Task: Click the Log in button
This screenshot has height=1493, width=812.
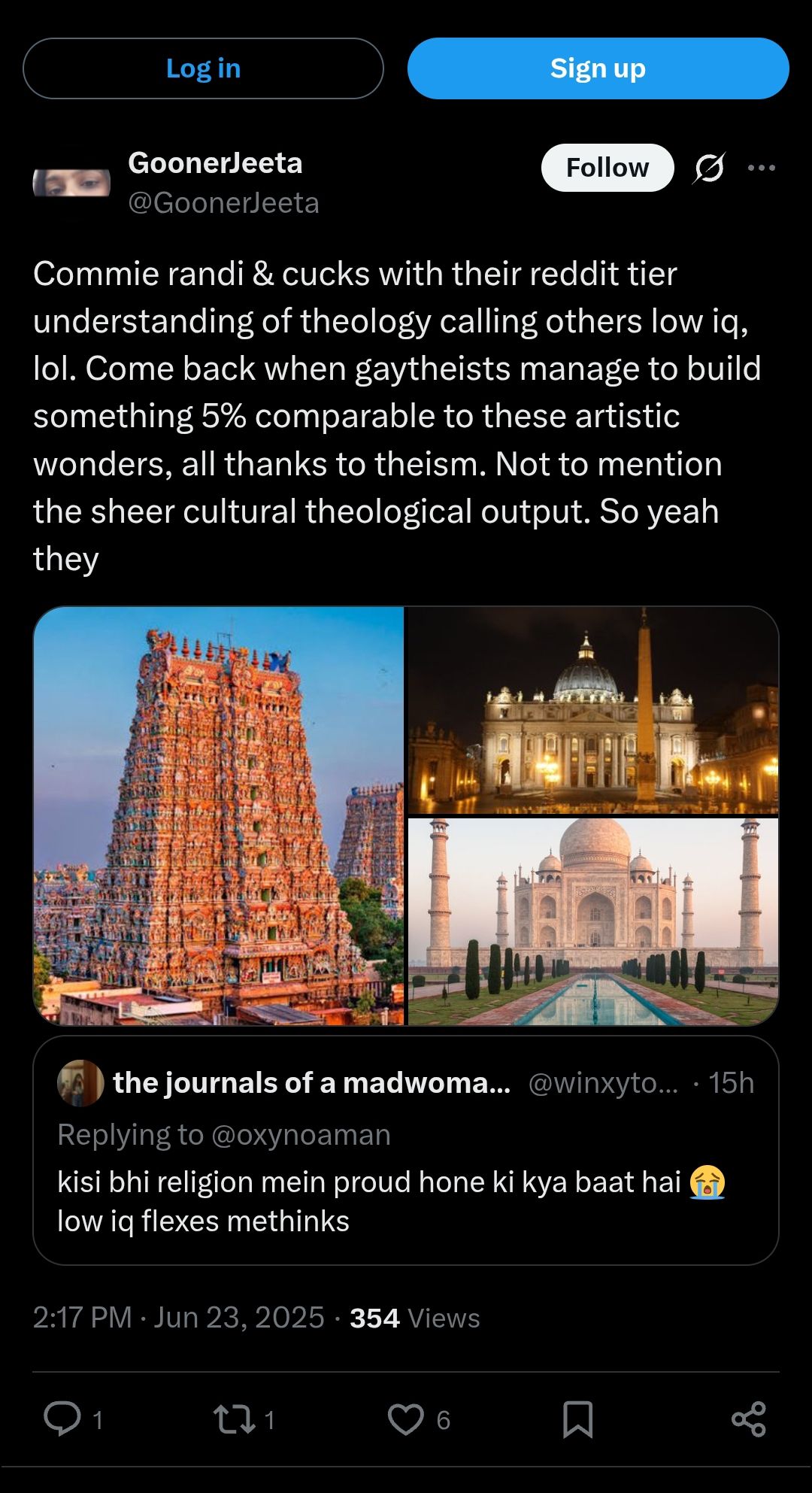Action: 203,68
